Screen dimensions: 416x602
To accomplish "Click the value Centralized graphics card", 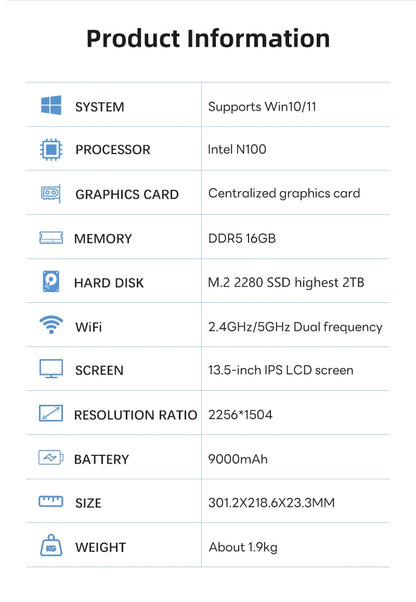I will 284,193.
